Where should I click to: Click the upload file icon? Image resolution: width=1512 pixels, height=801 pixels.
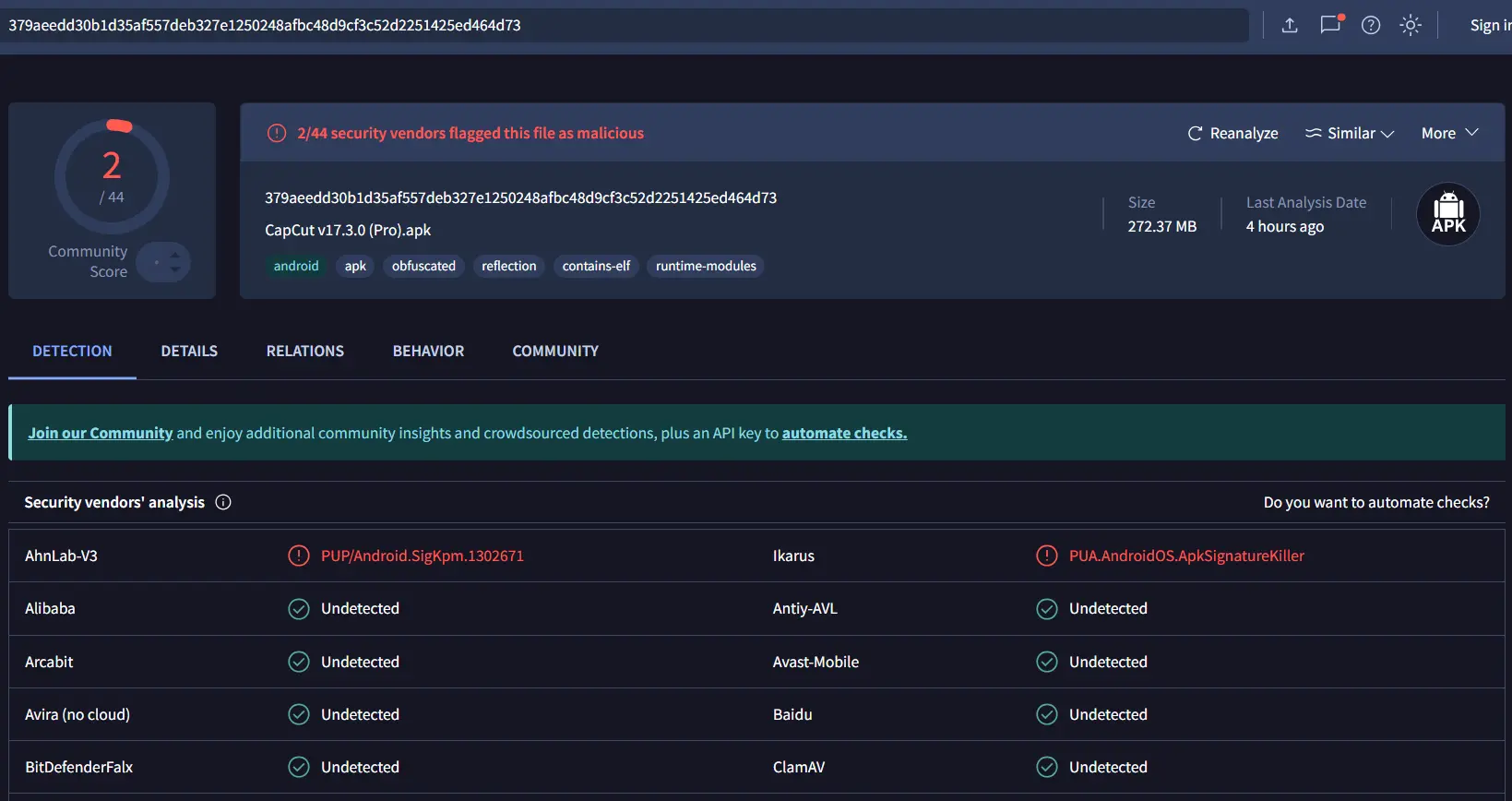(x=1290, y=26)
